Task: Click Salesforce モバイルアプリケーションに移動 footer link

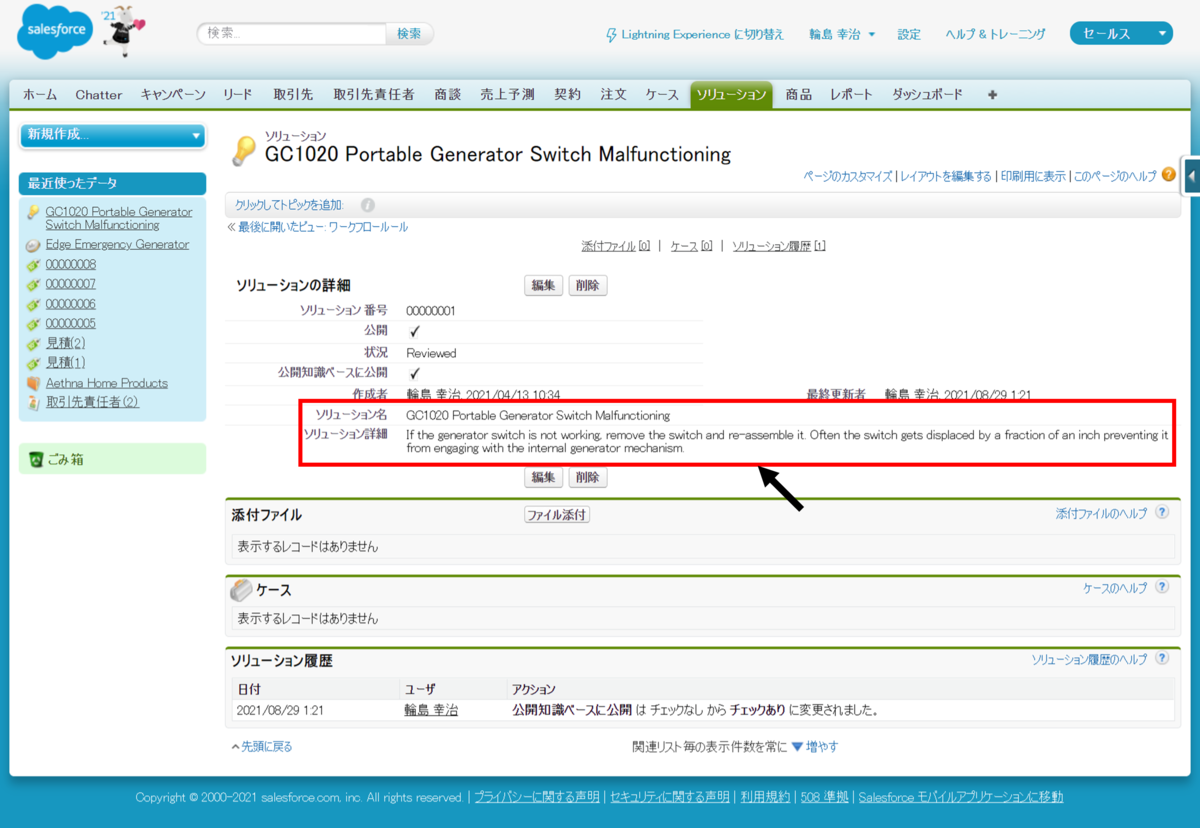Action: click(961, 797)
